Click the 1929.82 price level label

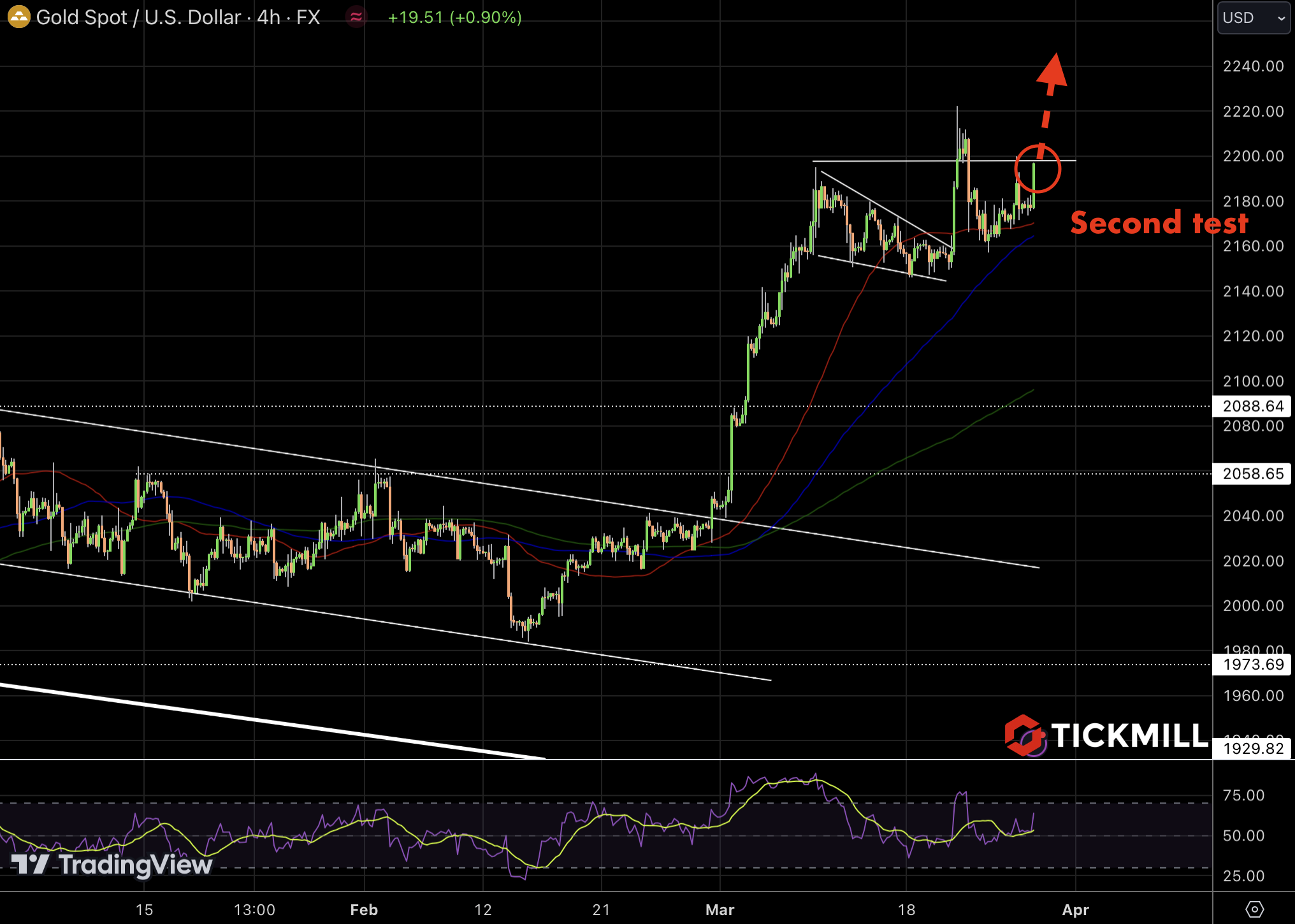pyautogui.click(x=1252, y=749)
